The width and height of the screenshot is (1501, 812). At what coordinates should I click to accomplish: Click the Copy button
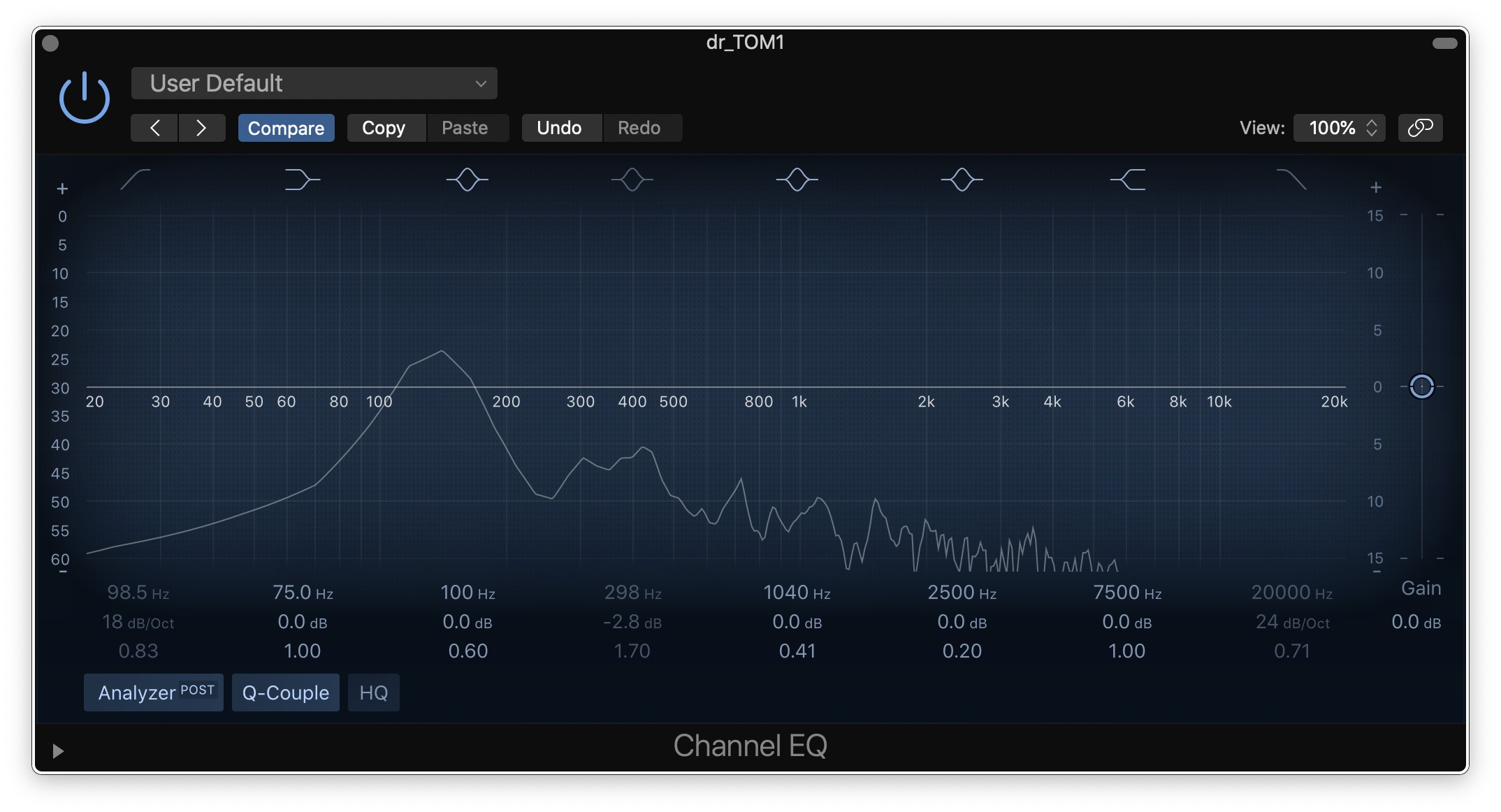384,128
